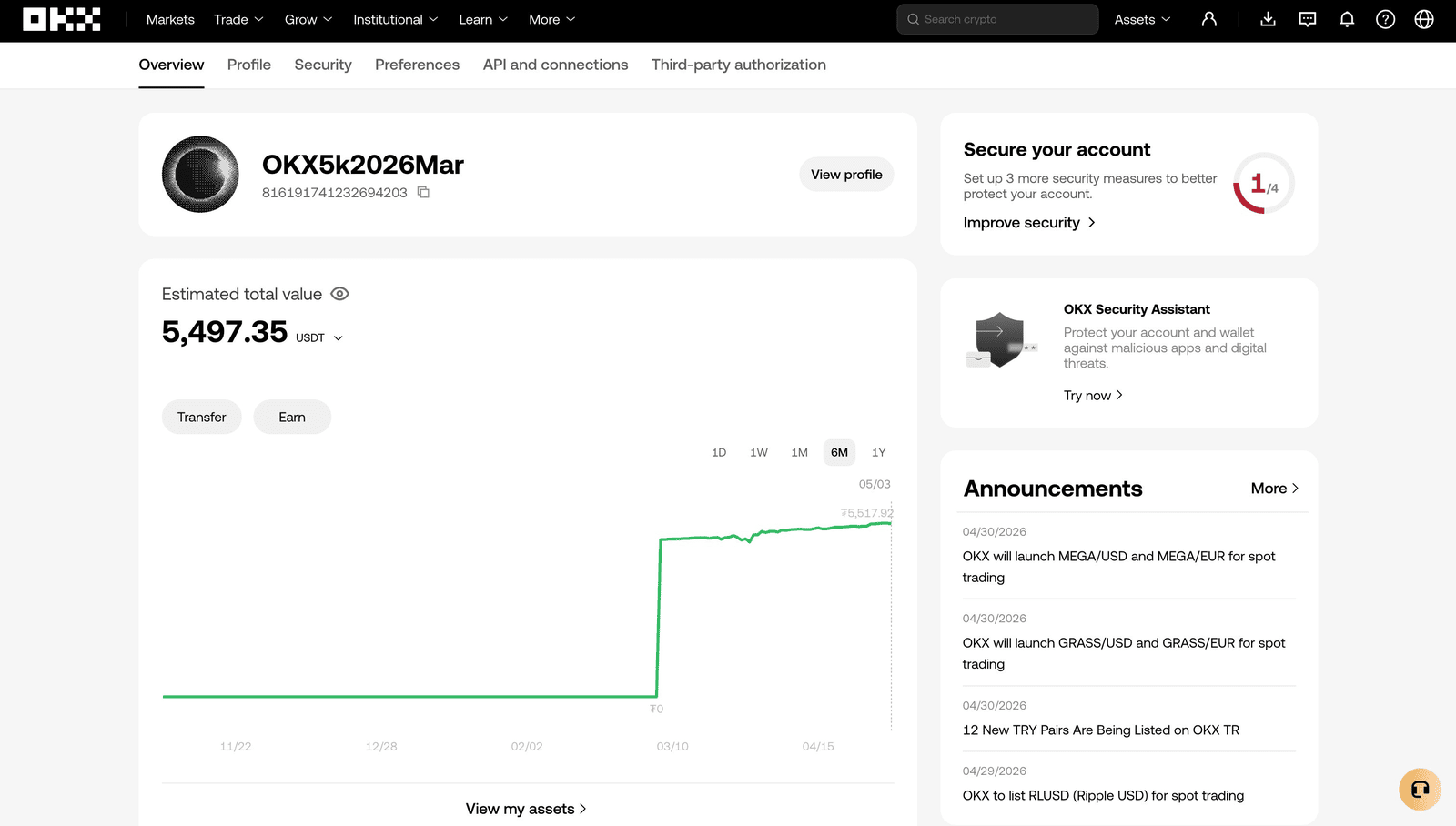1456x826 pixels.
Task: Expand the Assets dropdown
Action: 1142,19
